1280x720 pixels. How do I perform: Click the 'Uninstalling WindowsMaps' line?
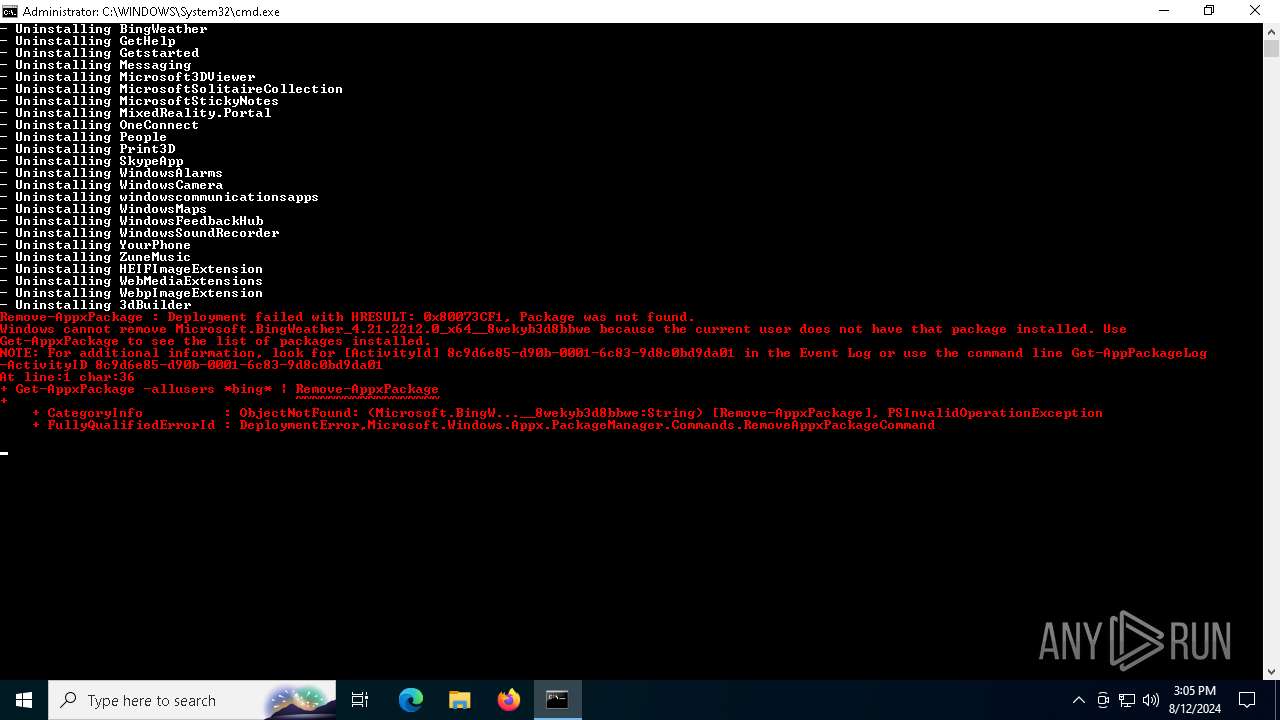104,209
